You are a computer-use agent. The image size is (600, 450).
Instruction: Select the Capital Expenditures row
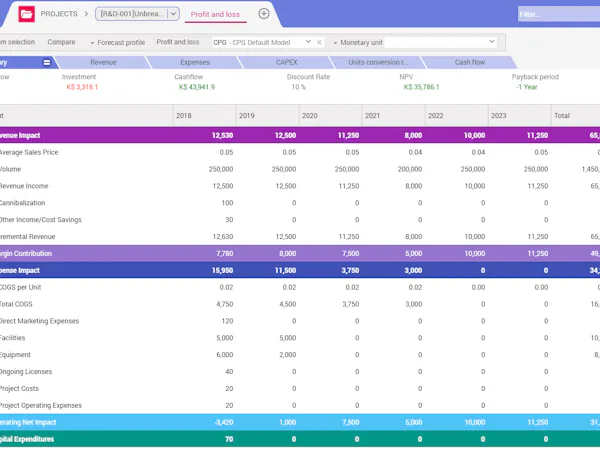pos(300,439)
